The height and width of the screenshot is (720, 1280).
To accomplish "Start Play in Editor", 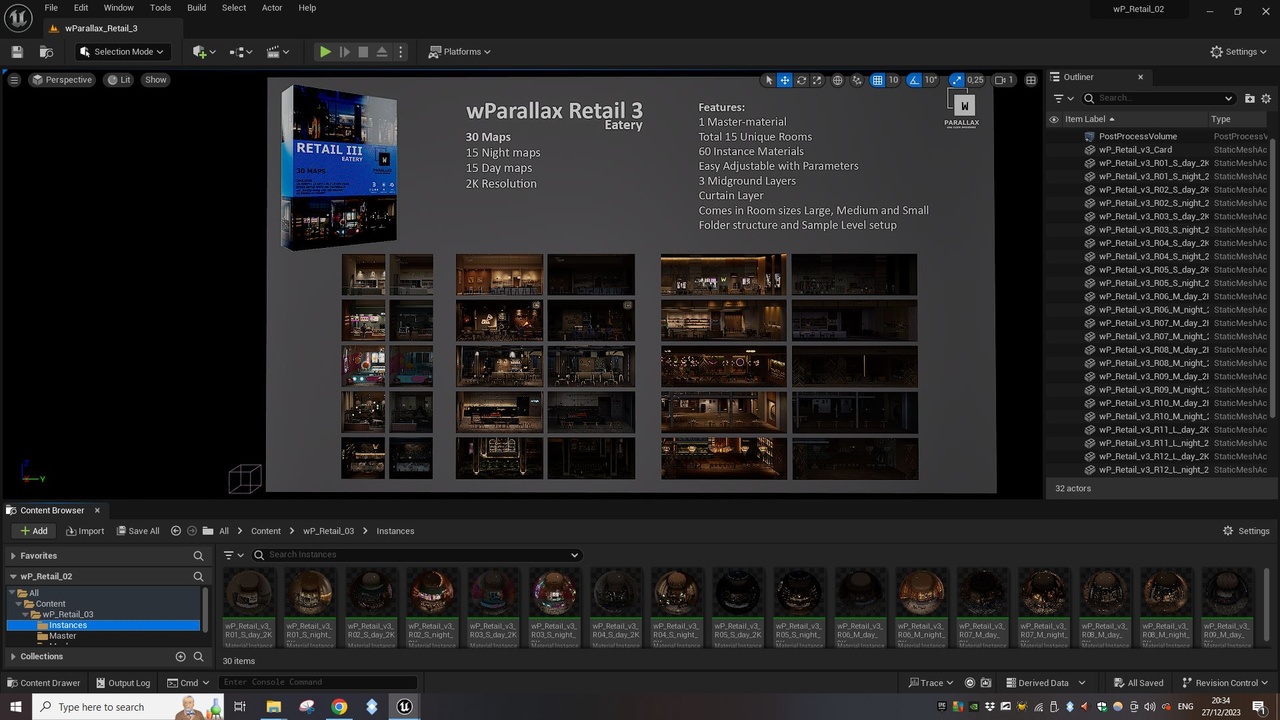I will pos(325,52).
